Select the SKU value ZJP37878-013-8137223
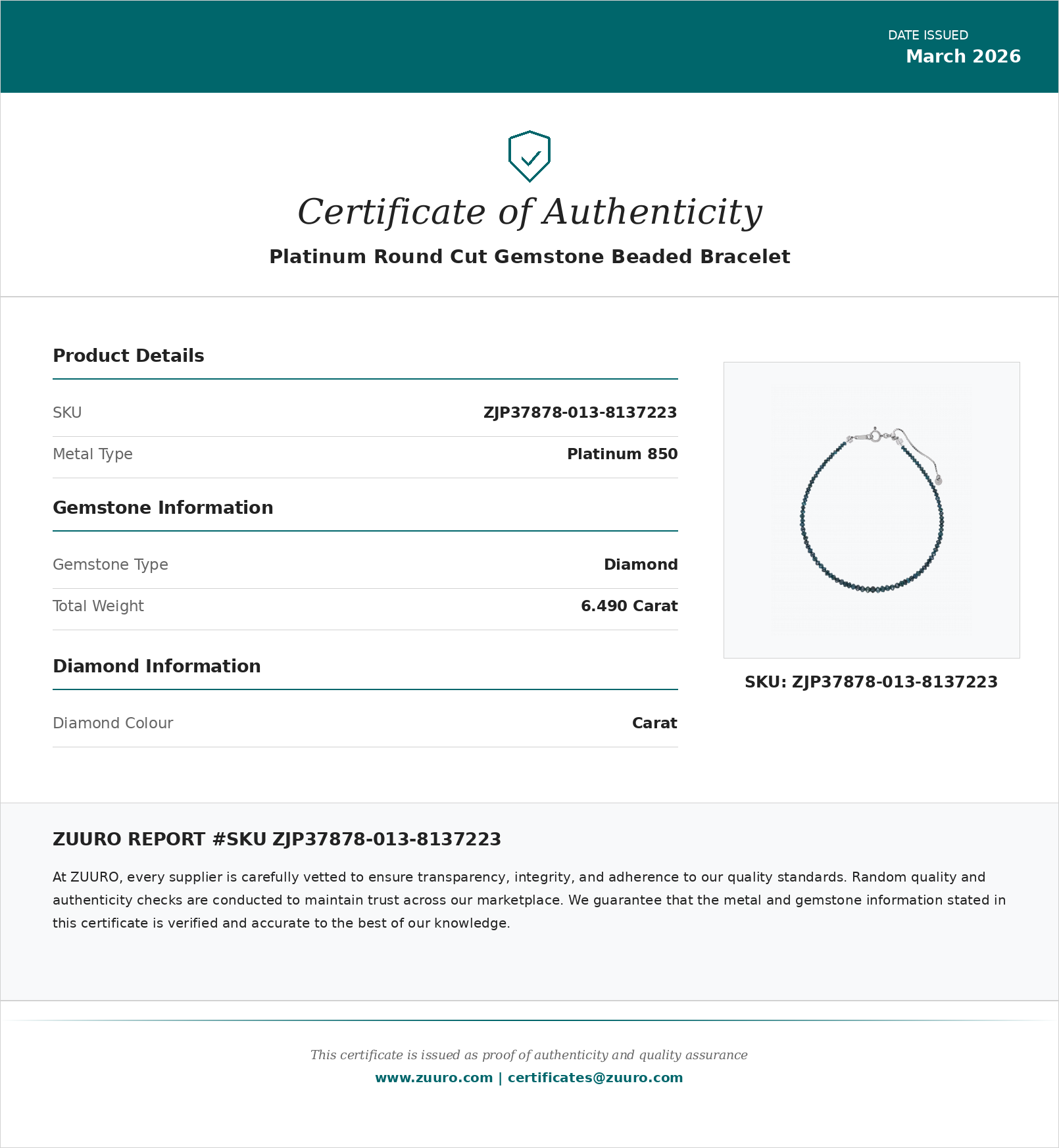The image size is (1059, 1148). click(580, 412)
